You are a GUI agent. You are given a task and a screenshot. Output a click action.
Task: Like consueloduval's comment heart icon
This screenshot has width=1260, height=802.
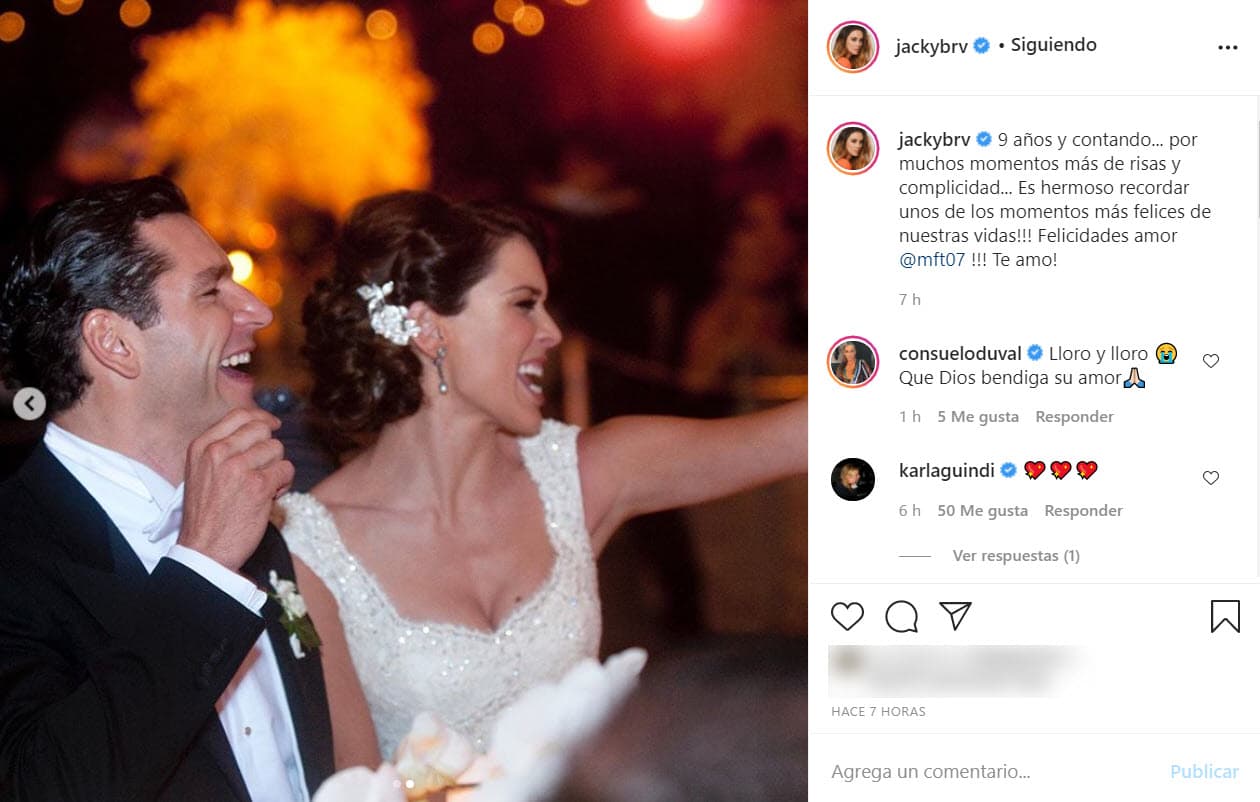tap(1211, 361)
